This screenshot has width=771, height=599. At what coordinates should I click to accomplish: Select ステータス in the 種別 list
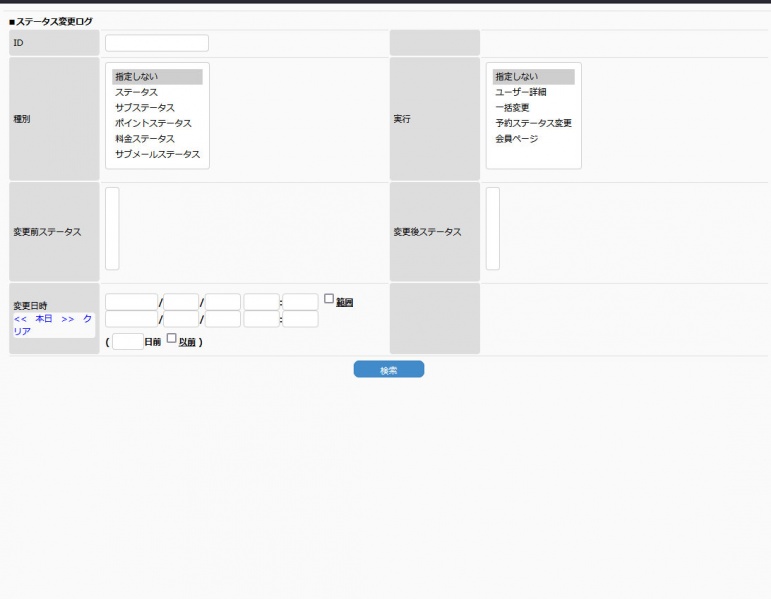click(x=136, y=92)
